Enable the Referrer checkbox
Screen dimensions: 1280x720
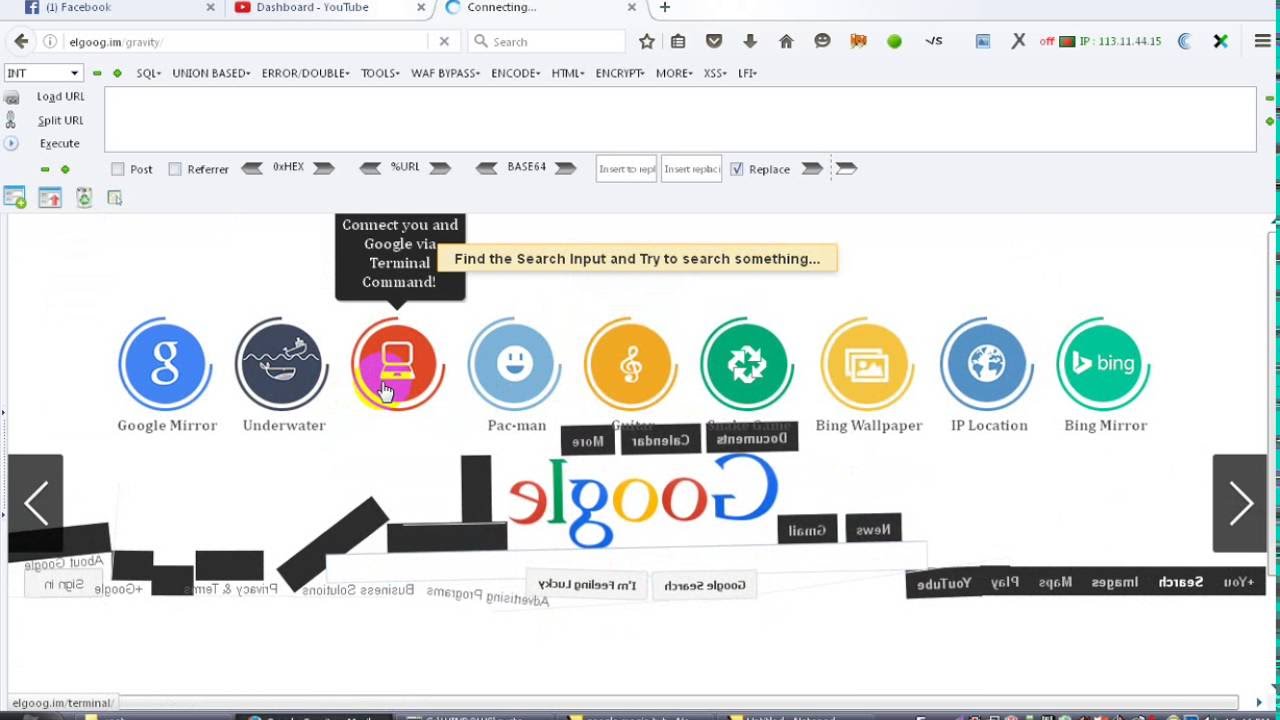tap(175, 169)
